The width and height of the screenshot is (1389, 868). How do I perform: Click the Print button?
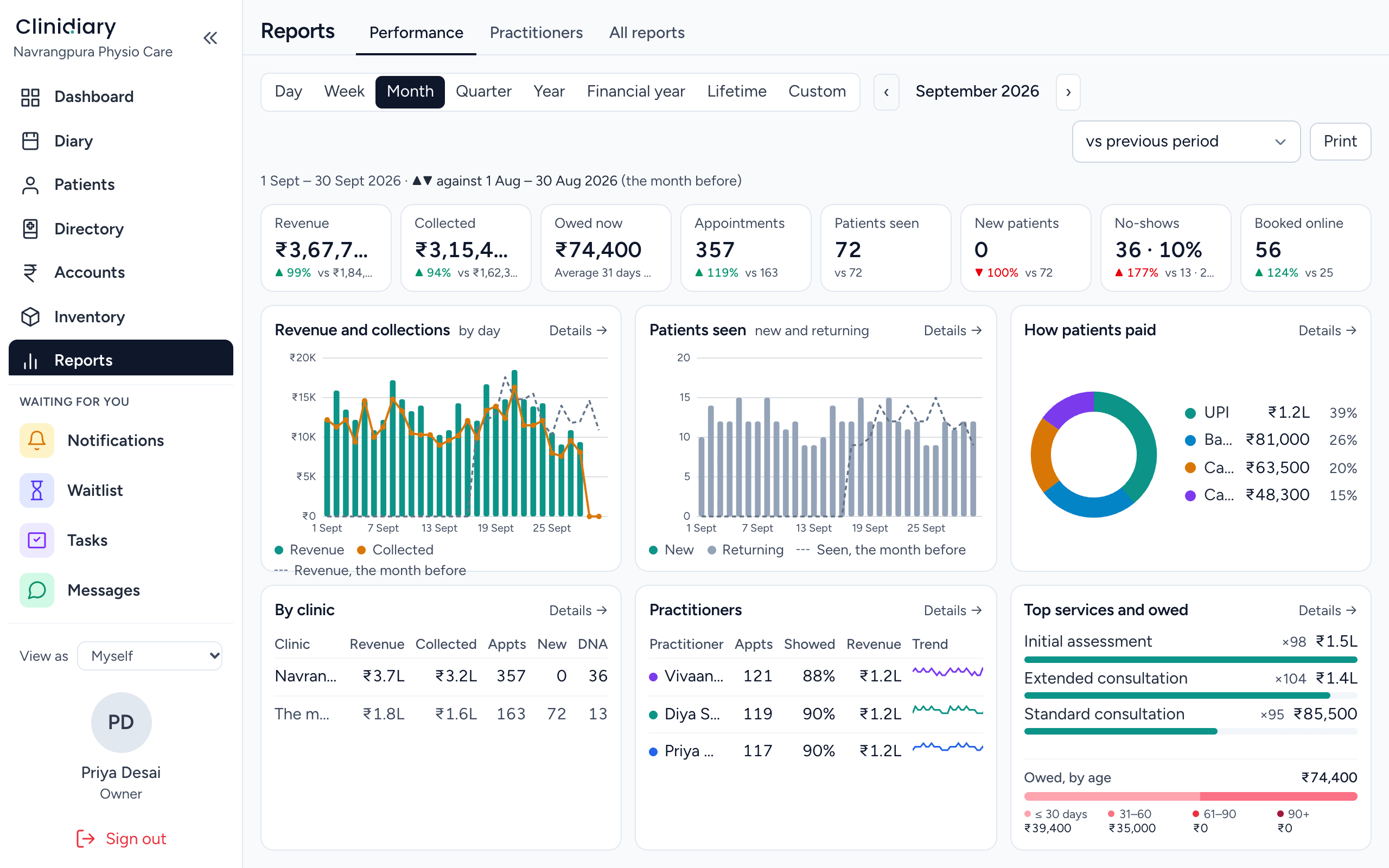click(x=1340, y=141)
